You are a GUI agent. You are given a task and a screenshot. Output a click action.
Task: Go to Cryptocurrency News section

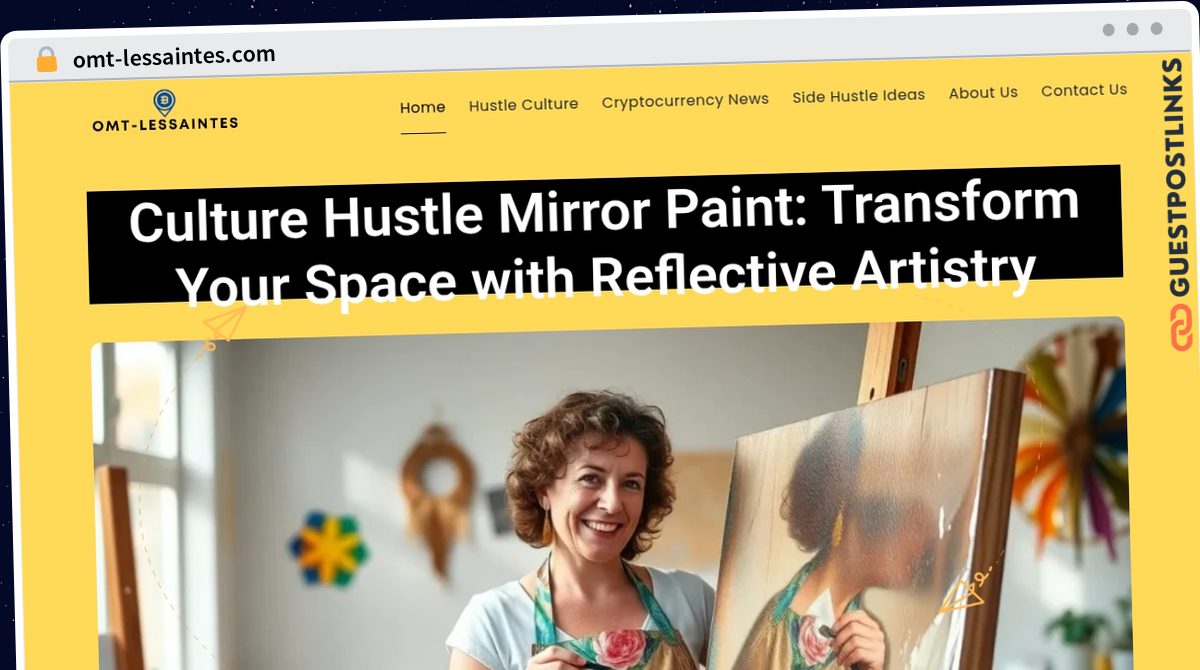click(x=685, y=100)
